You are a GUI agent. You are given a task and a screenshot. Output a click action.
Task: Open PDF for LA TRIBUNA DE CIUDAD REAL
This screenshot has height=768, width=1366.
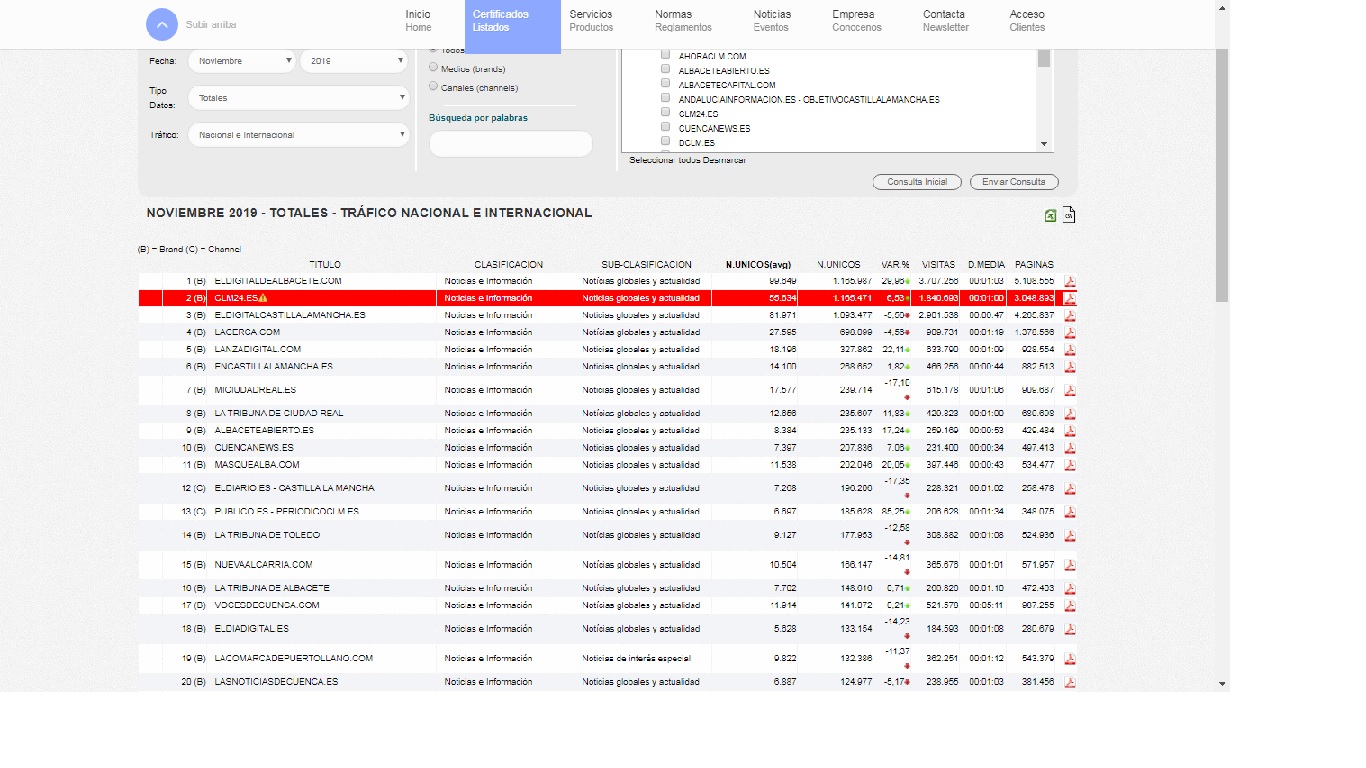tap(1069, 414)
